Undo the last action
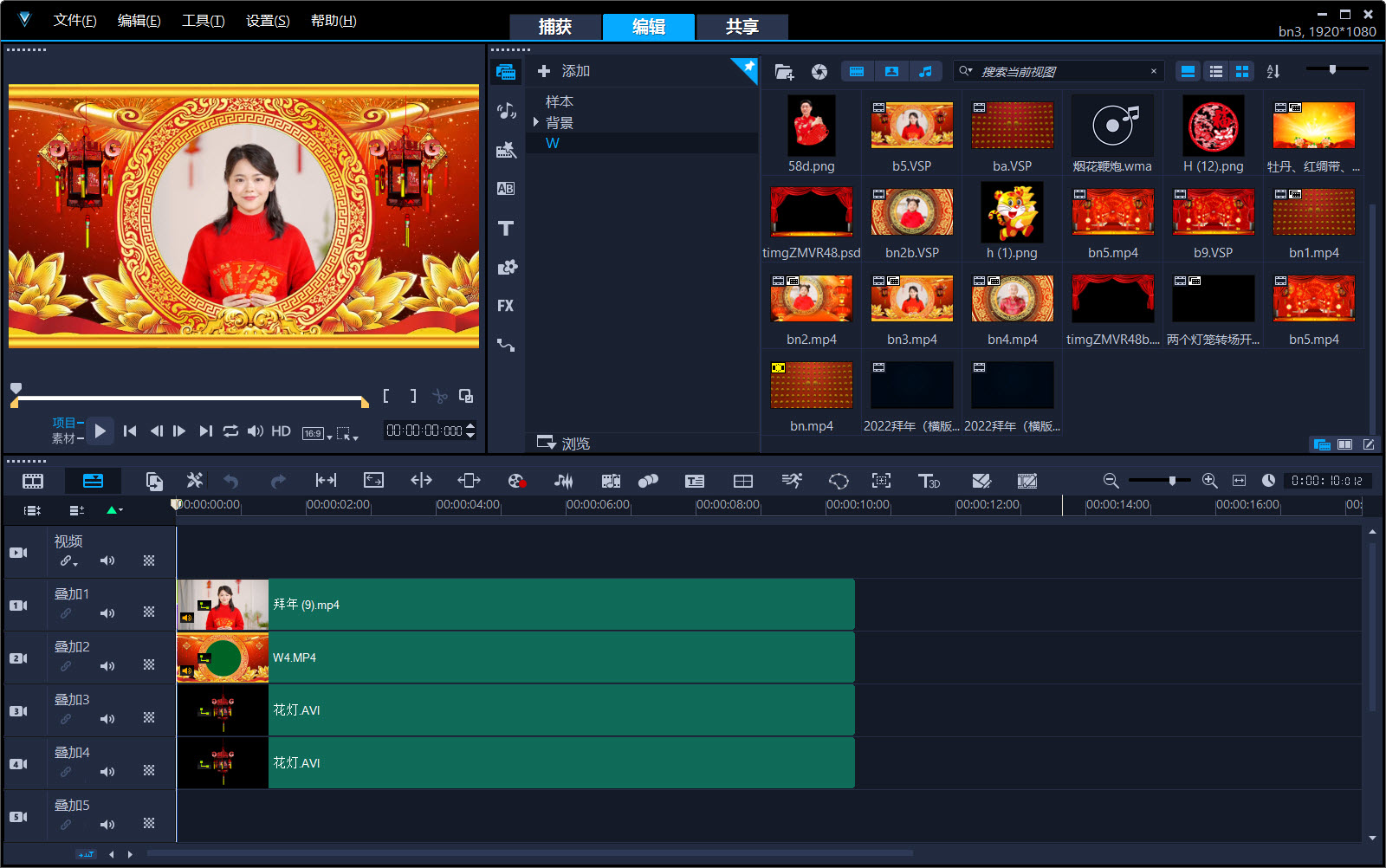Screen dimensions: 1386x868 pyautogui.click(x=231, y=481)
